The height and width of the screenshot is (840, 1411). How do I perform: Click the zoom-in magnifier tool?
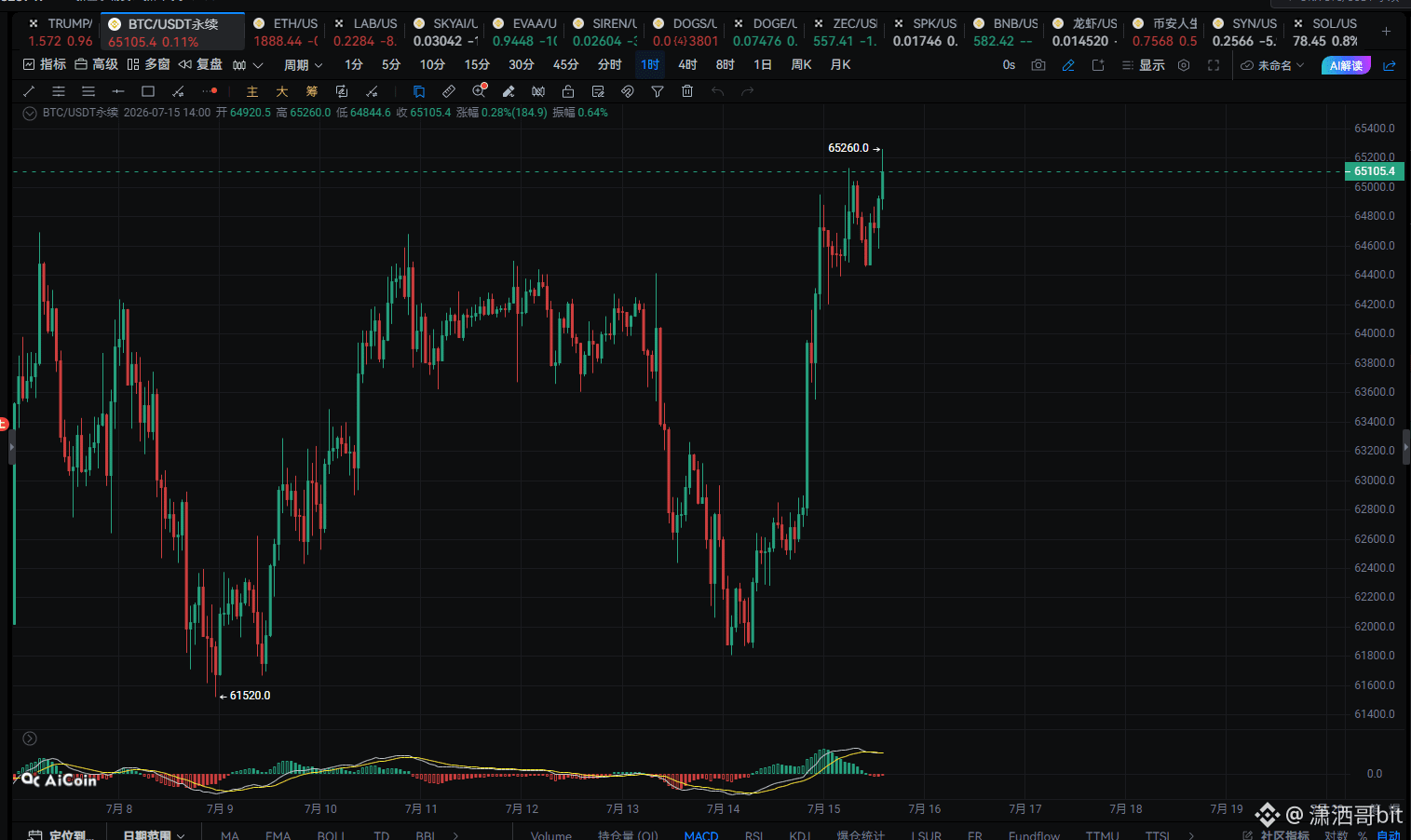coord(479,91)
